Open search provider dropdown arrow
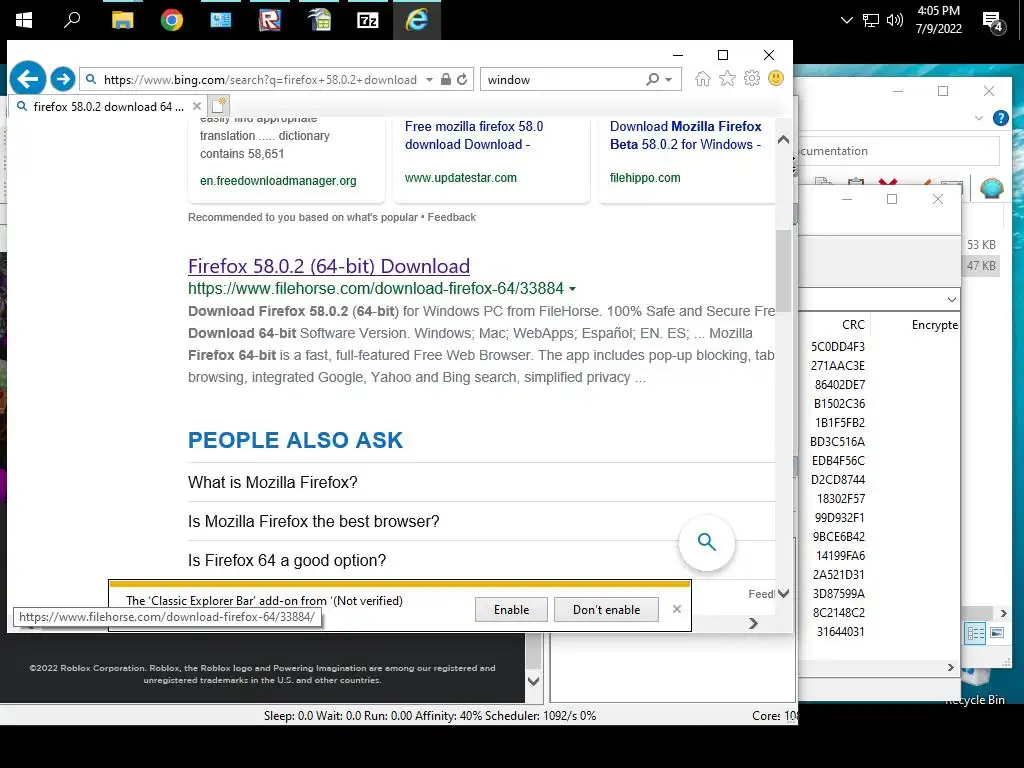 tap(669, 80)
